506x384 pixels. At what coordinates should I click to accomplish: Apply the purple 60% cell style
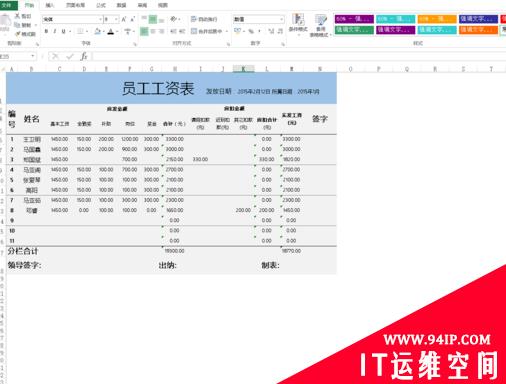click(x=354, y=19)
